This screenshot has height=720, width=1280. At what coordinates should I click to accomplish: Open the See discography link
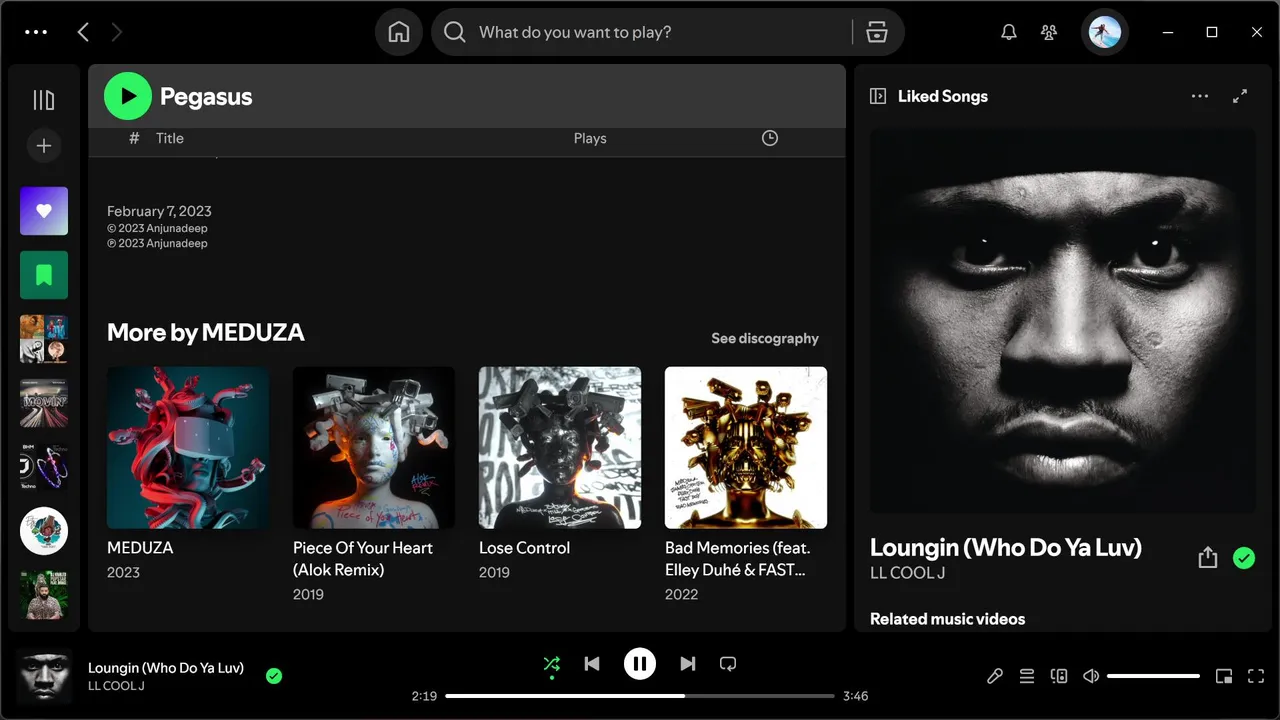click(765, 338)
